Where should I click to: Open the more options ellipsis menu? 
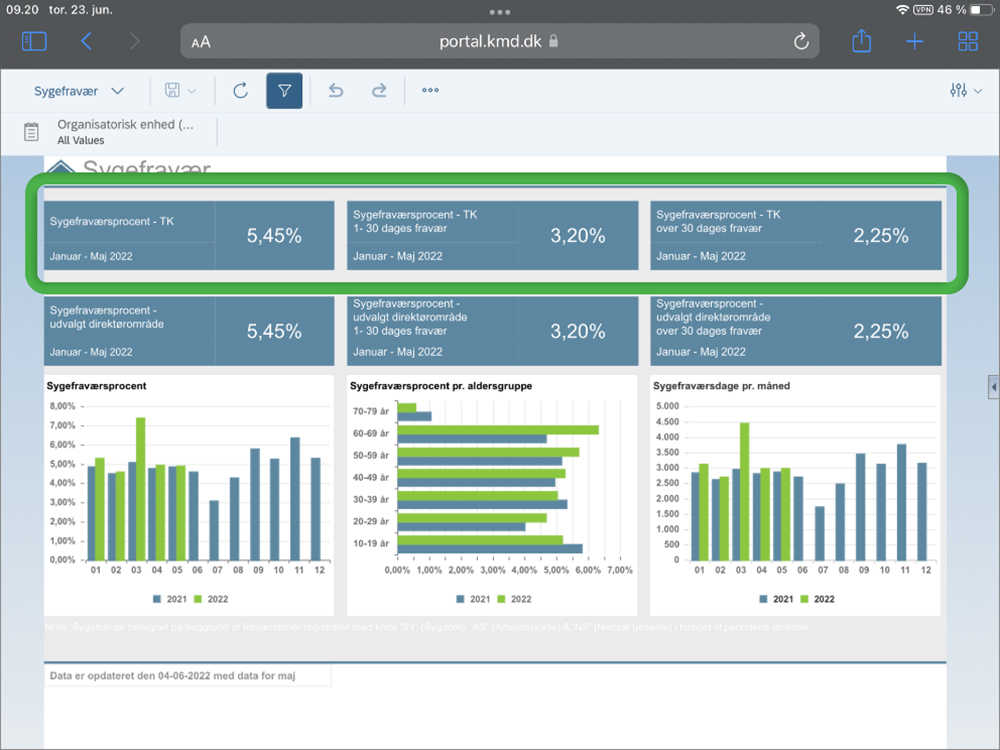click(430, 91)
